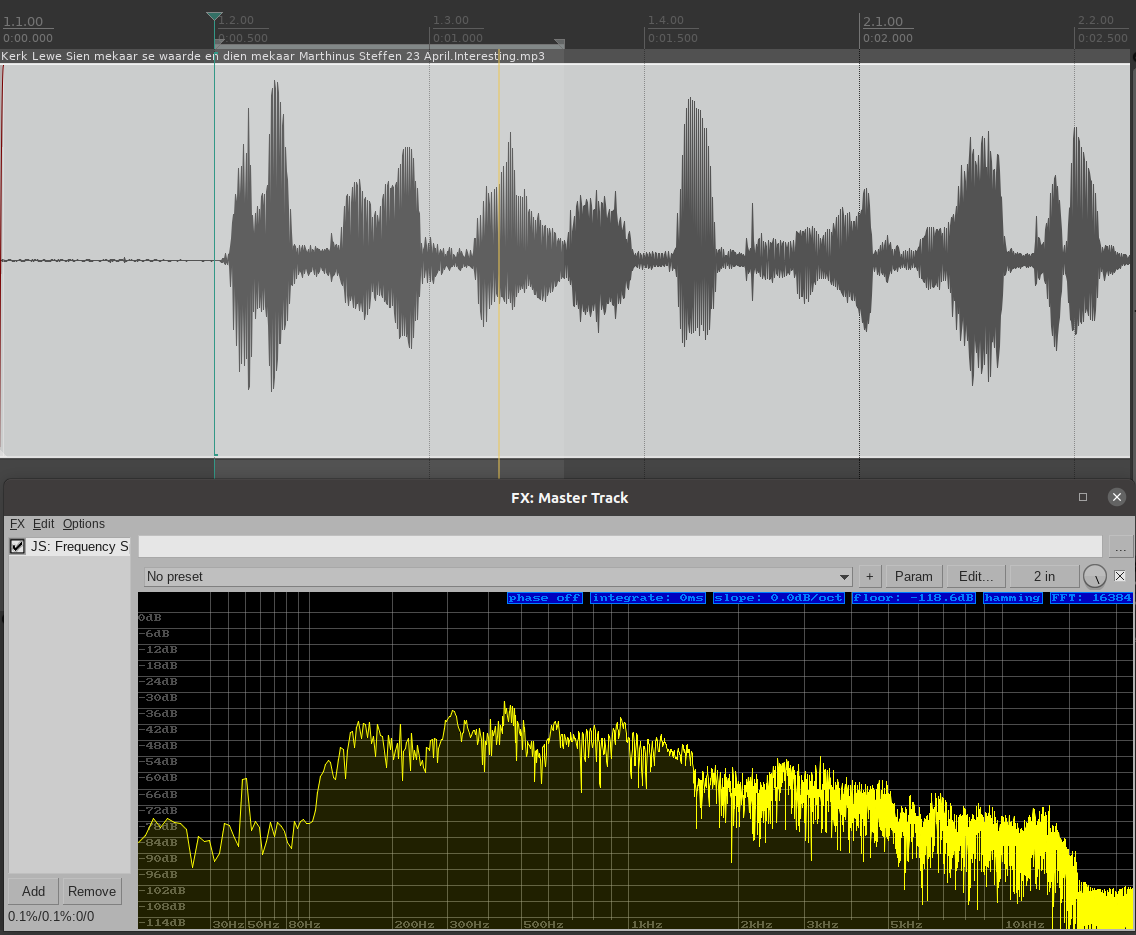Click the 2 in routing button
Viewport: 1136px width, 935px height.
pos(1044,577)
